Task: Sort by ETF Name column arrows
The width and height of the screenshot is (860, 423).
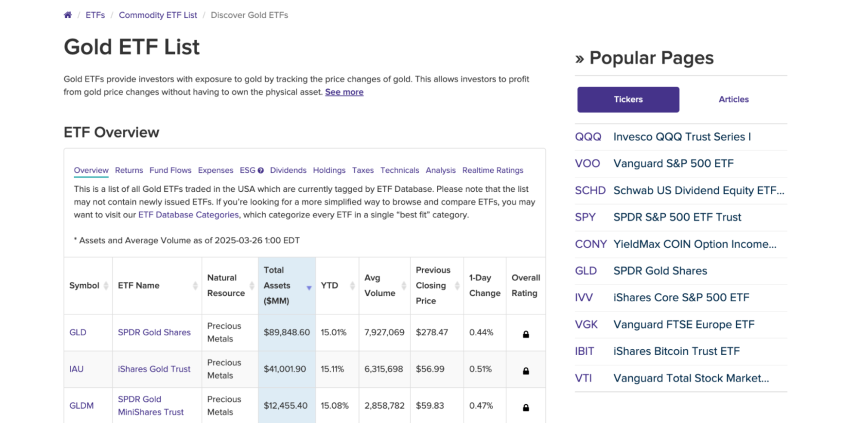Action: (195, 286)
